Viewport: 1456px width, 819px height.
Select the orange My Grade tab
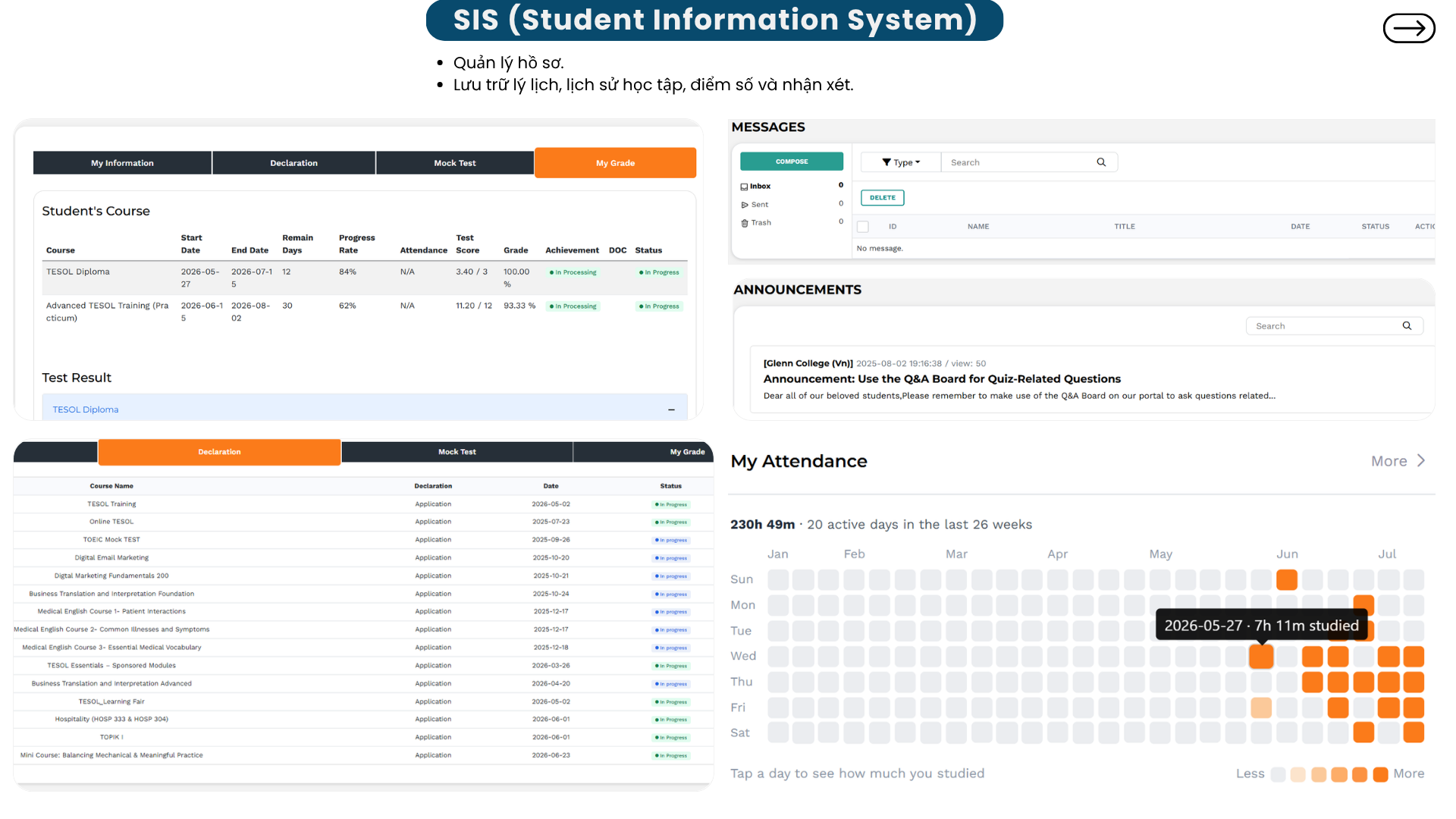click(x=615, y=163)
